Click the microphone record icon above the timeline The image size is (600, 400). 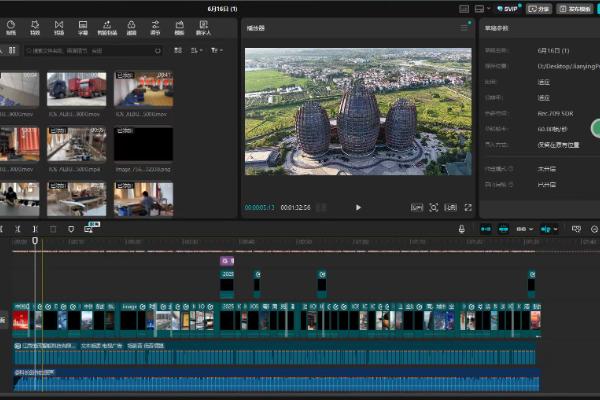[x=461, y=229]
